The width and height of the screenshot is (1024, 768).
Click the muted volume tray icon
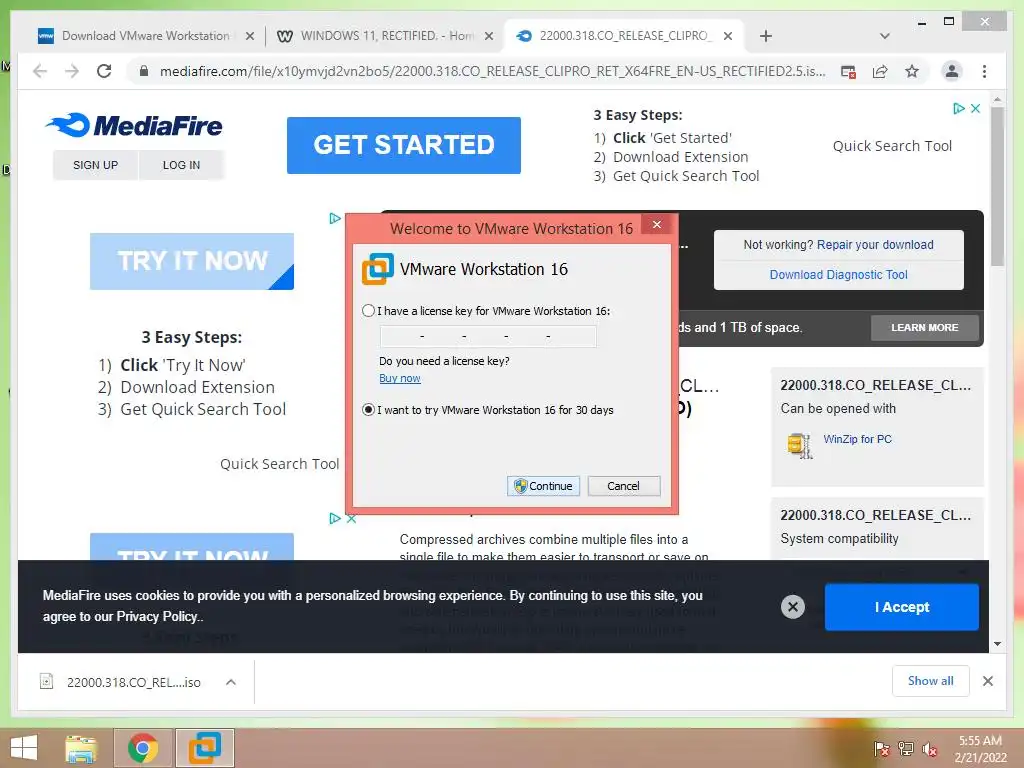(x=930, y=749)
